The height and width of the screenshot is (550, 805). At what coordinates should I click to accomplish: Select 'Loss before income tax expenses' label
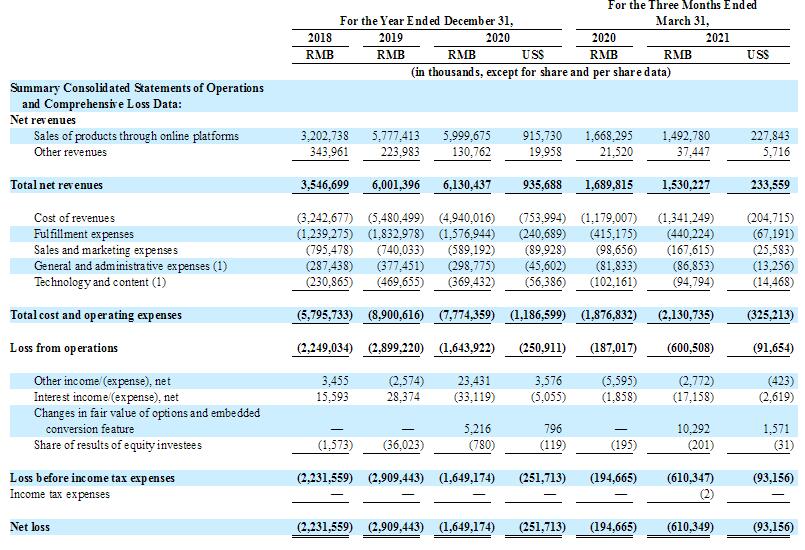point(92,478)
